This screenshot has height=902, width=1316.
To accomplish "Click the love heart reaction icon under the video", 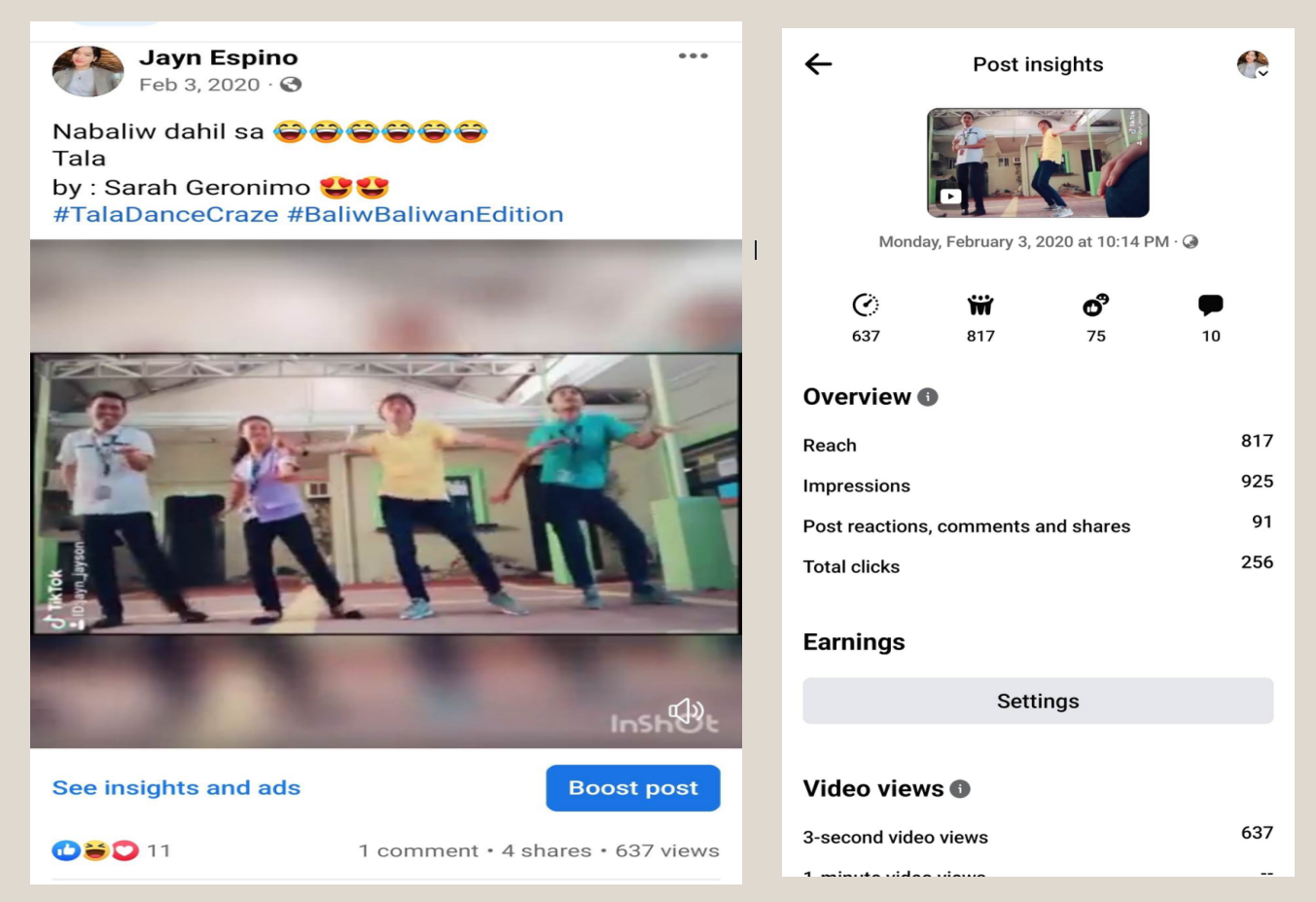I will [125, 850].
